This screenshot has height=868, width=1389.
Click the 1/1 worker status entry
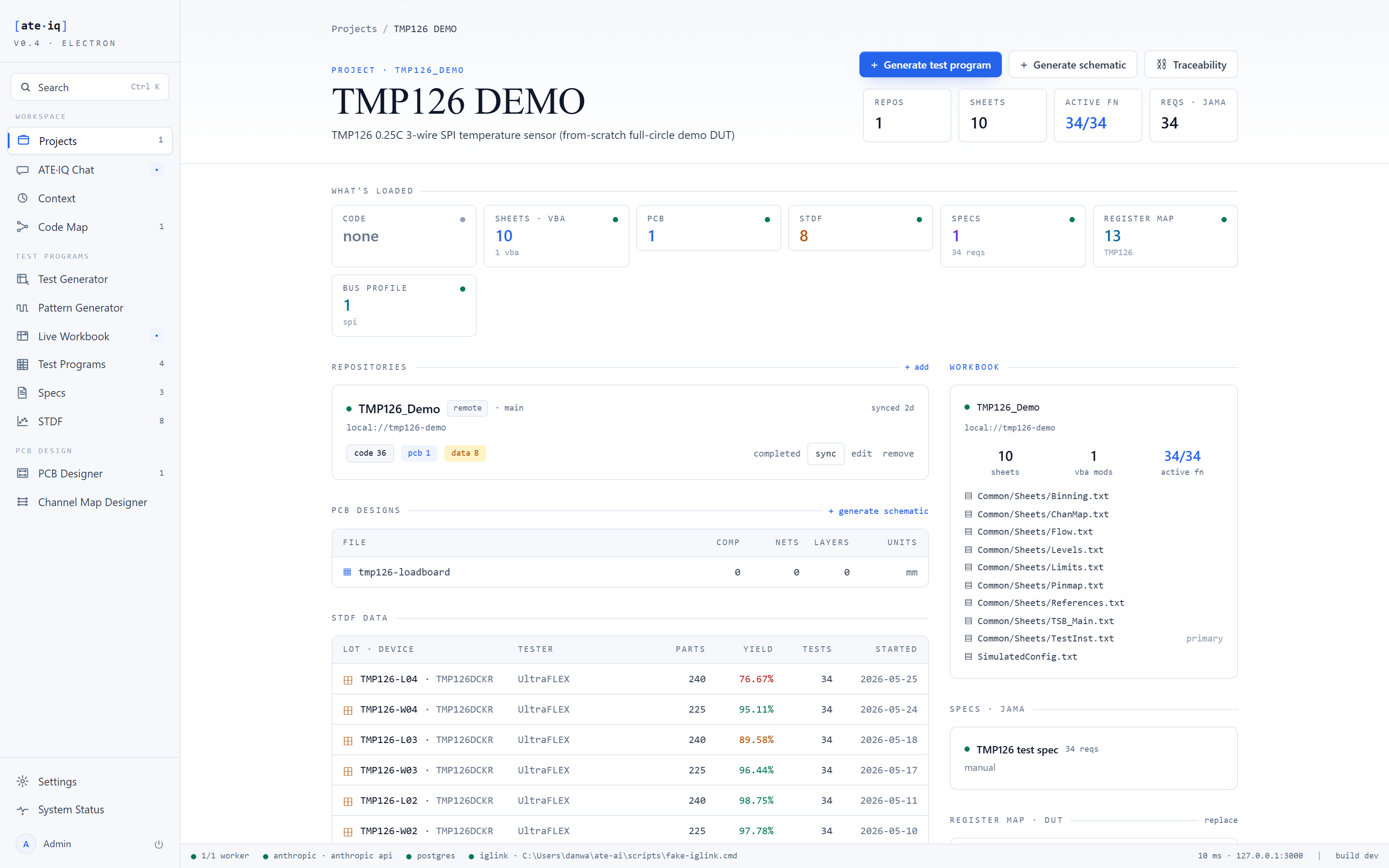click(x=220, y=855)
